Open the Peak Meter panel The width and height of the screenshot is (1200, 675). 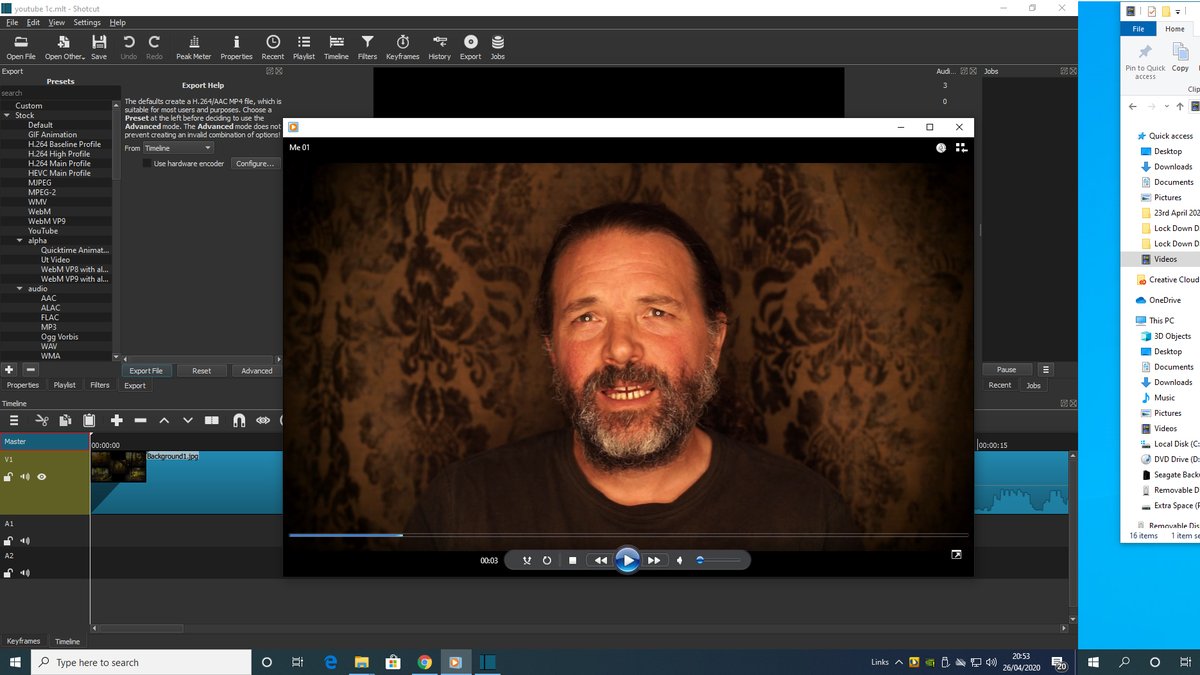[193, 47]
